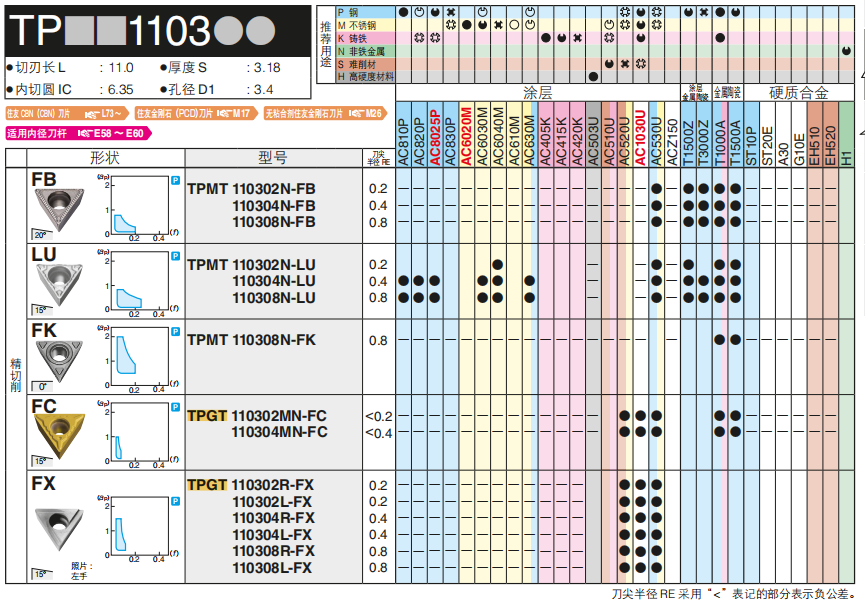
Task: Click the 涂层 group header
Action: [538, 92]
